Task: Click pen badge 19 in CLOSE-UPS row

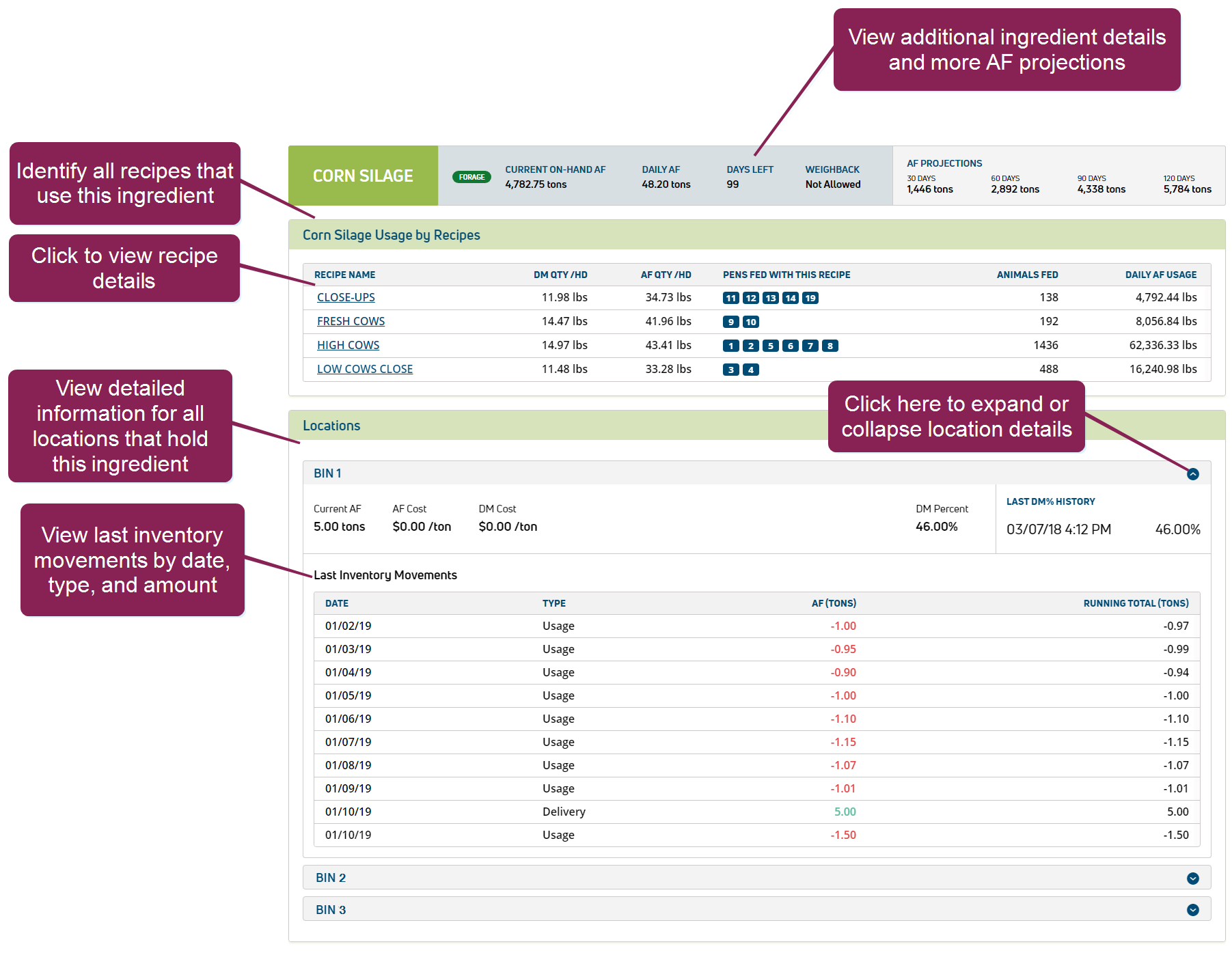Action: click(x=810, y=298)
